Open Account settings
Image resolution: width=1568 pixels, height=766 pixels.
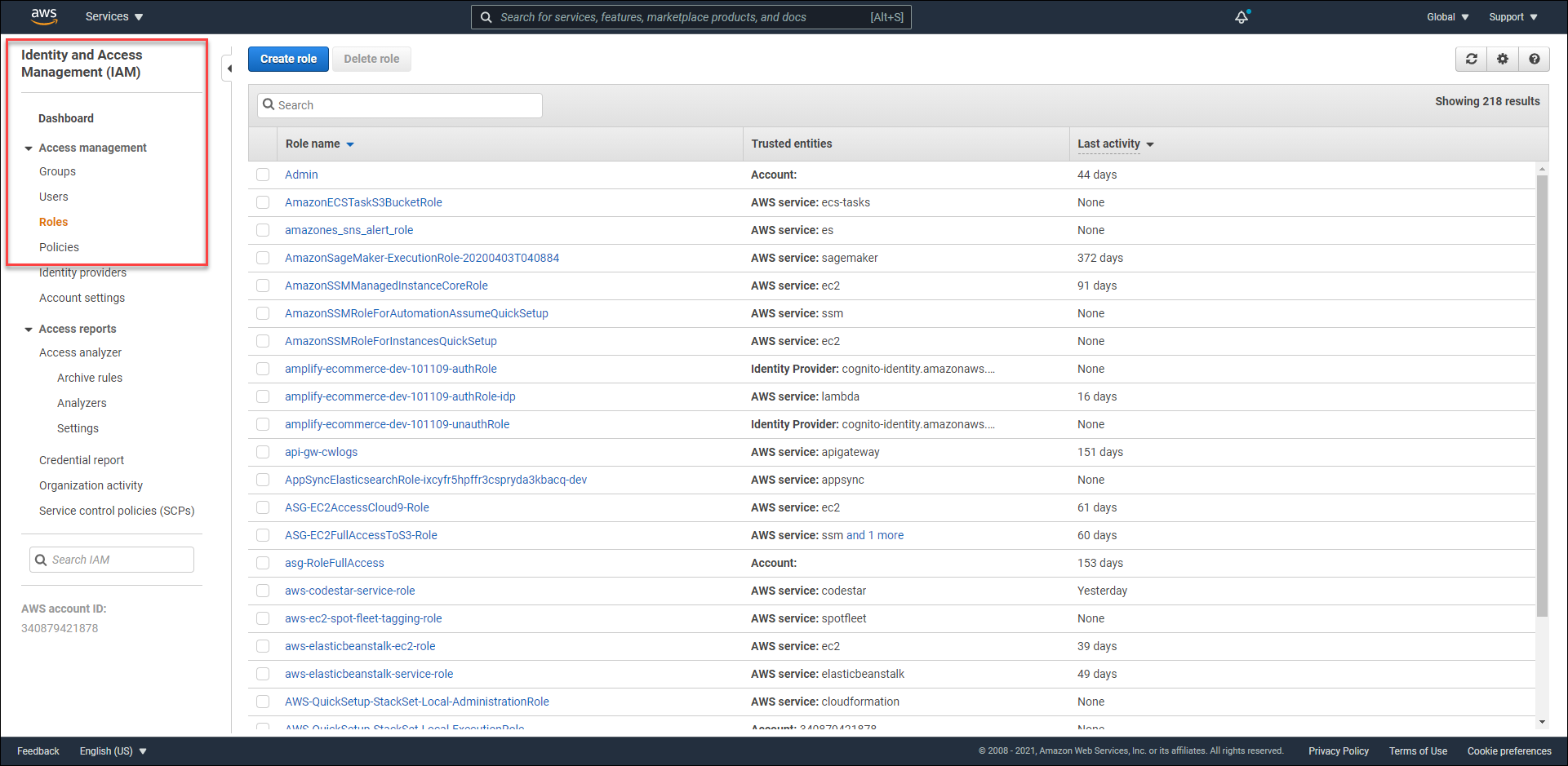(x=82, y=298)
